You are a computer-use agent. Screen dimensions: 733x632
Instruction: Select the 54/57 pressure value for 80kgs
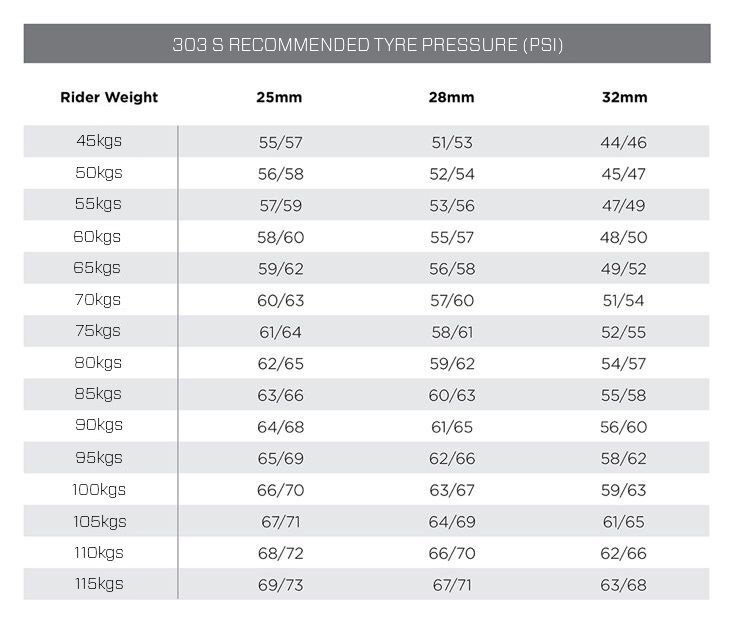[x=624, y=364]
